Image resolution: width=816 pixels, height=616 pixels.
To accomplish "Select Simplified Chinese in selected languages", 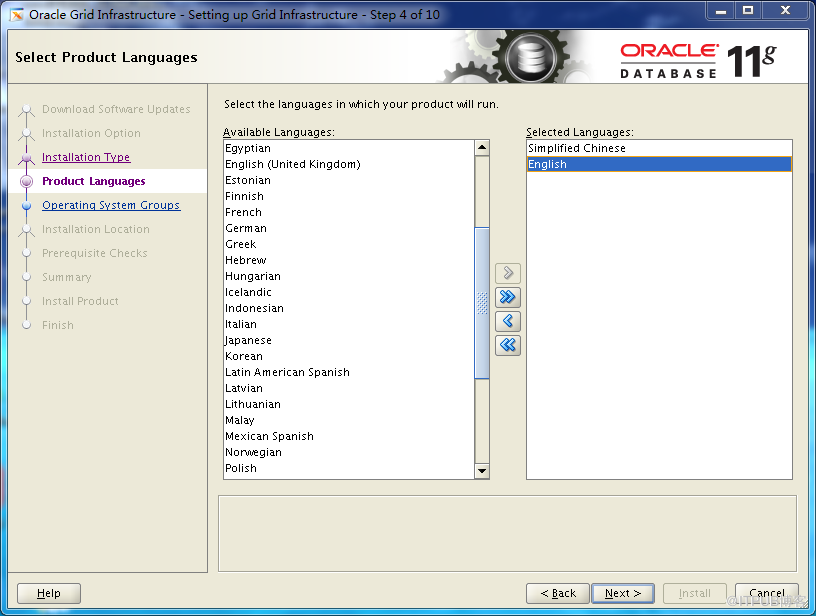I will (577, 148).
